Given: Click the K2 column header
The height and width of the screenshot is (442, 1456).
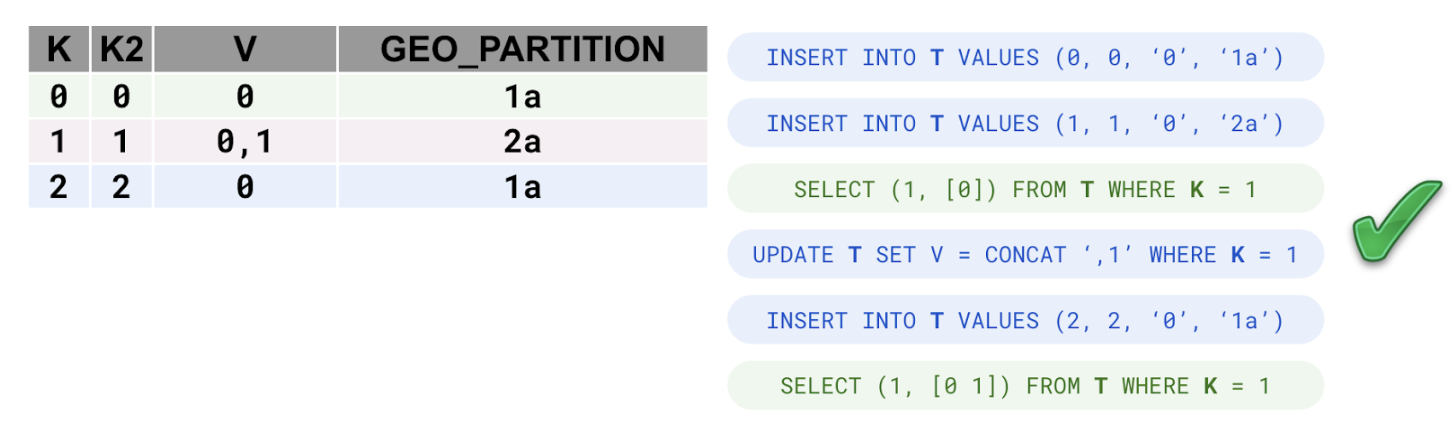Looking at the screenshot, I should point(121,51).
